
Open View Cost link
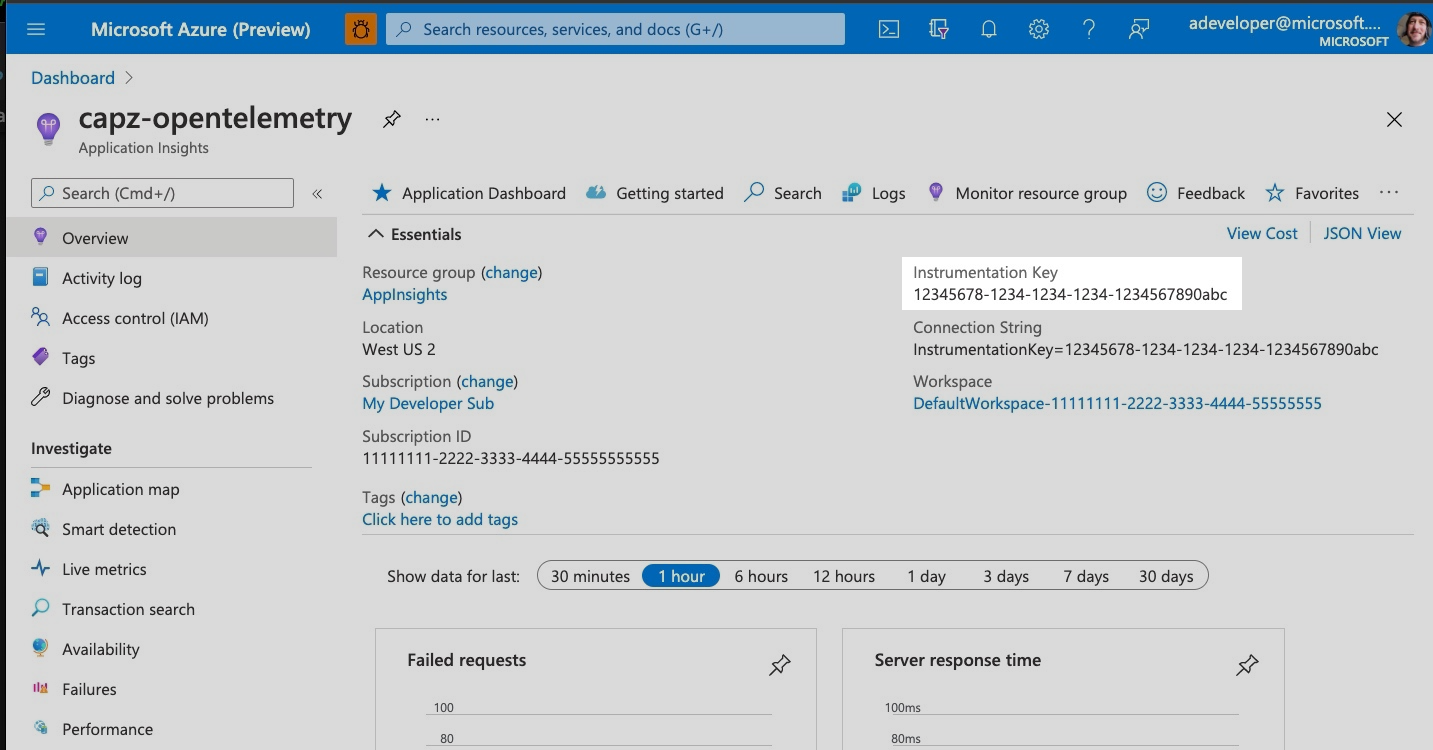pyautogui.click(x=1262, y=233)
